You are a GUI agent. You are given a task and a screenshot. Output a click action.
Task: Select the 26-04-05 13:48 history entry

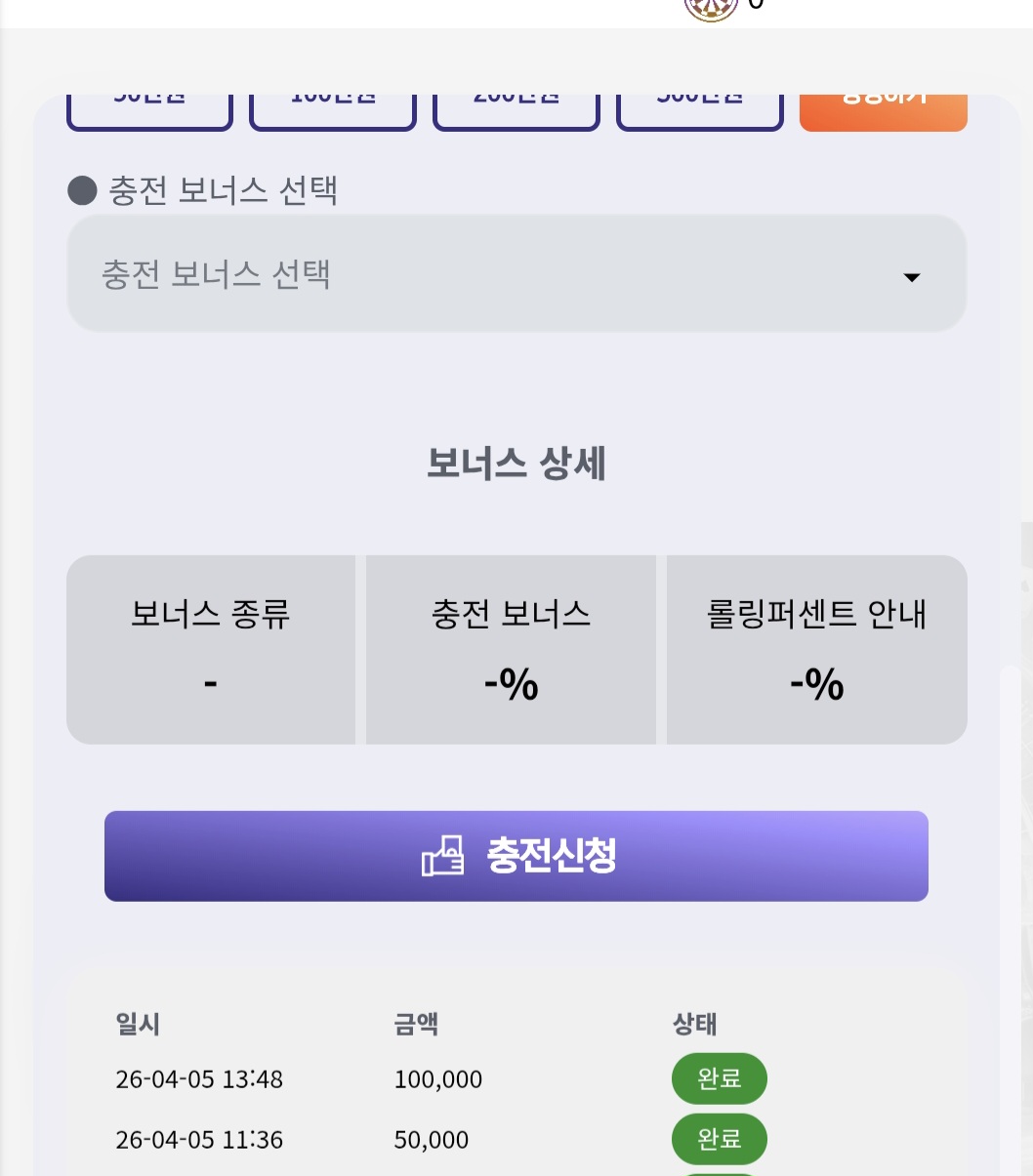point(199,1079)
